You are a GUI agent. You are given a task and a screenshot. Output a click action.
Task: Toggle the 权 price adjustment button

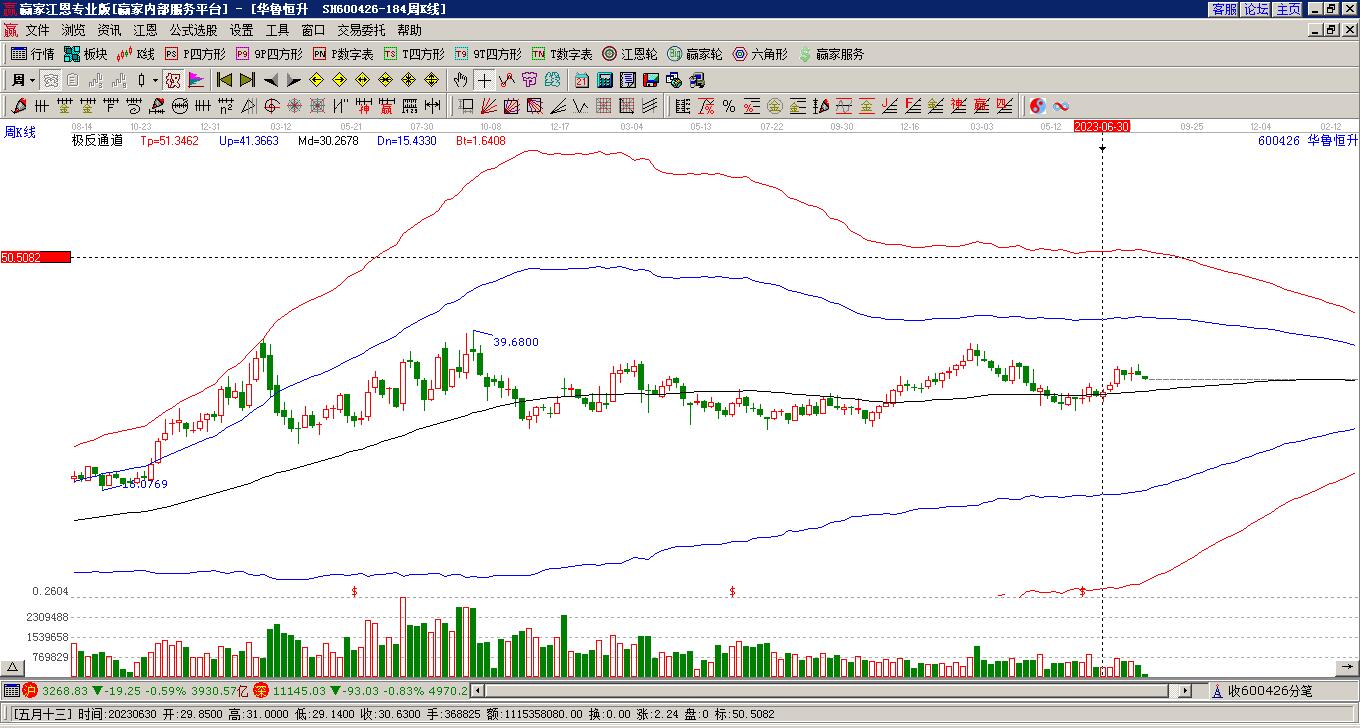(x=172, y=80)
